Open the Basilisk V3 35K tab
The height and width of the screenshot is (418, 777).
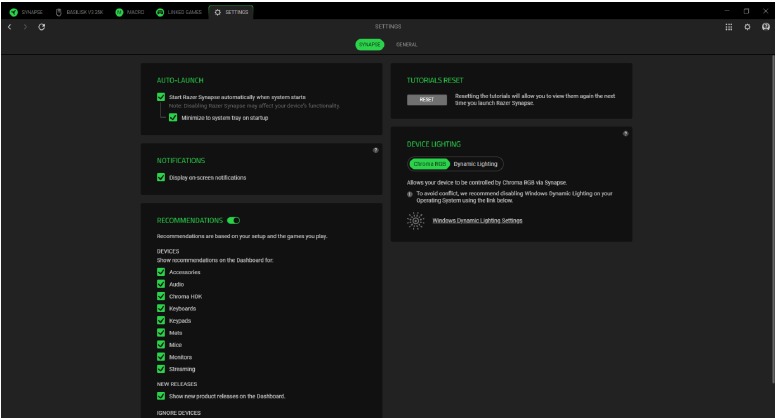[80, 12]
